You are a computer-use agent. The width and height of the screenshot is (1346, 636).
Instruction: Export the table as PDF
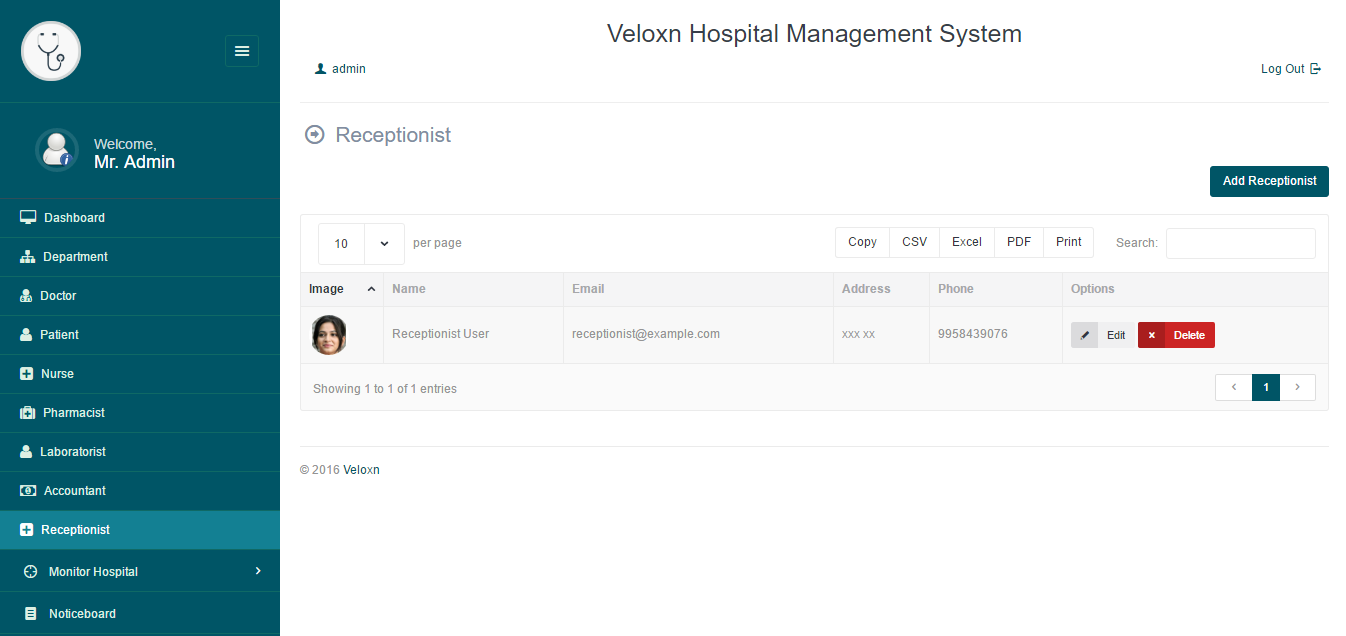tap(1019, 242)
